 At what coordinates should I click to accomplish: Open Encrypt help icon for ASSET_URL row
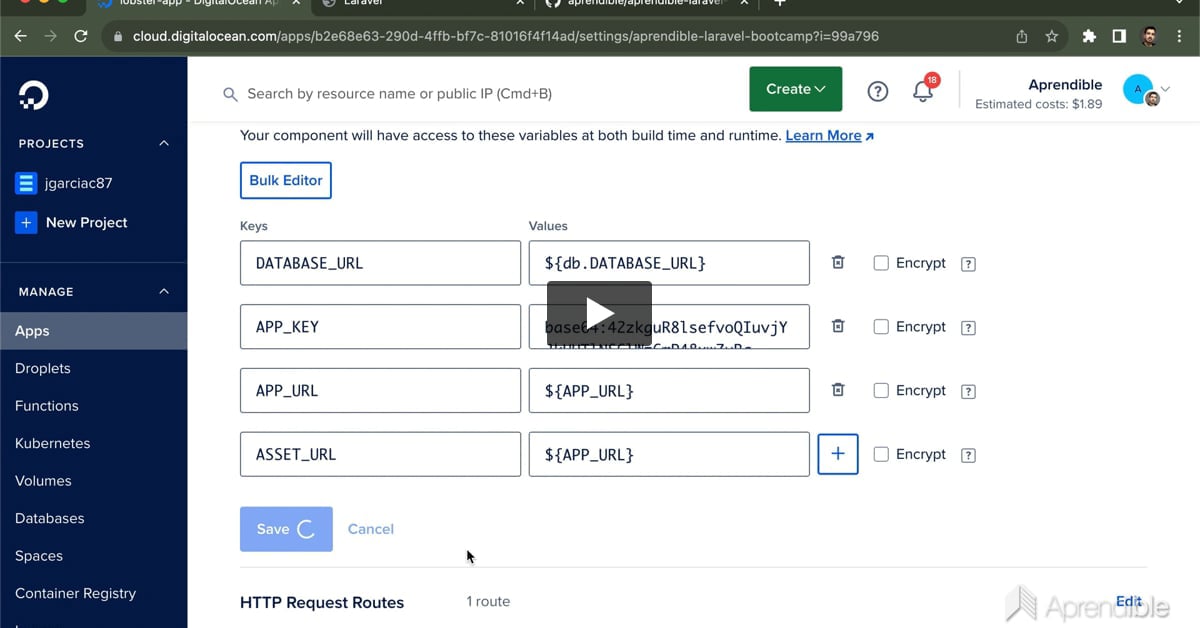968,455
